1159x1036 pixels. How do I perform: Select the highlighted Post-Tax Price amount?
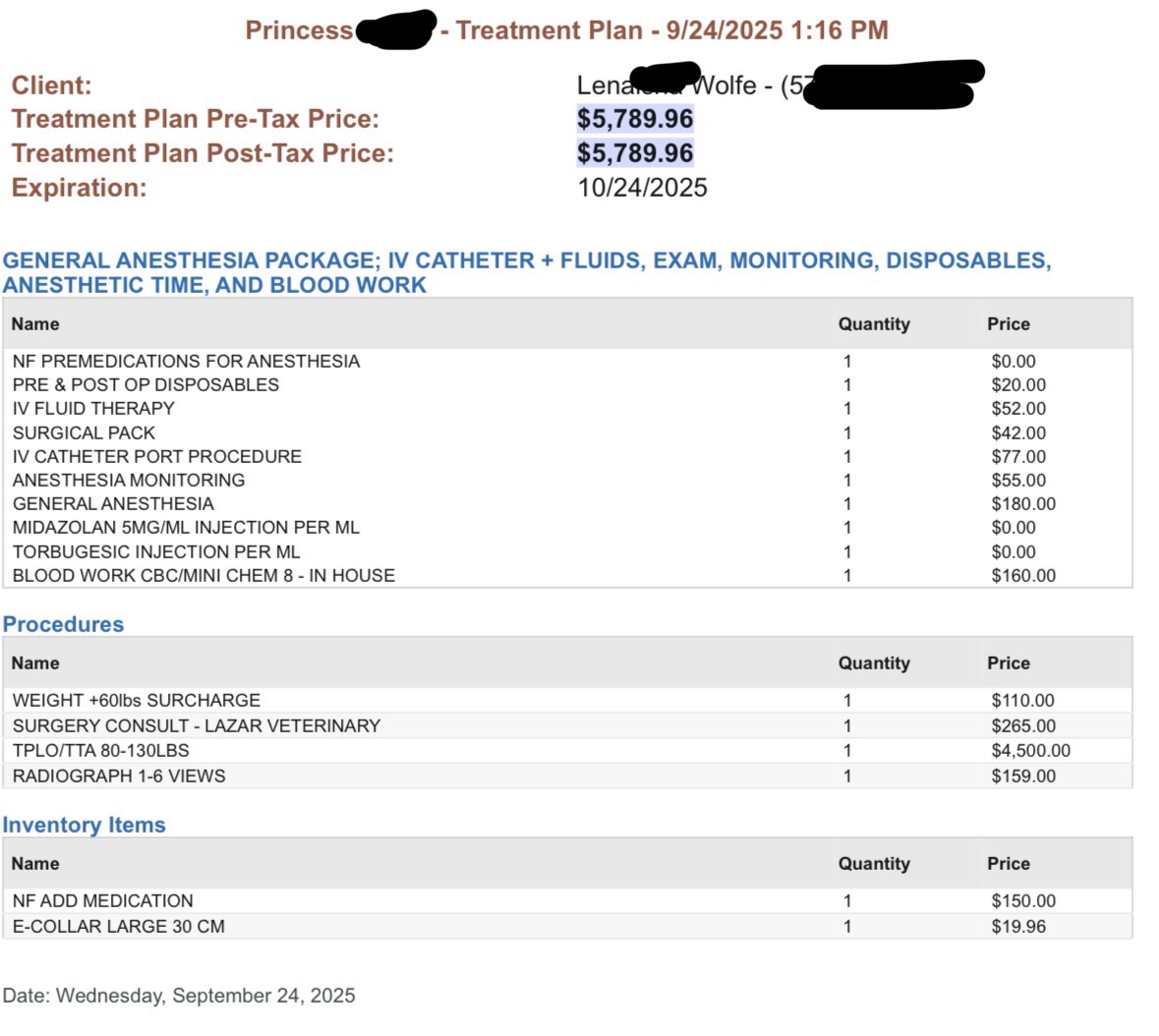point(635,153)
